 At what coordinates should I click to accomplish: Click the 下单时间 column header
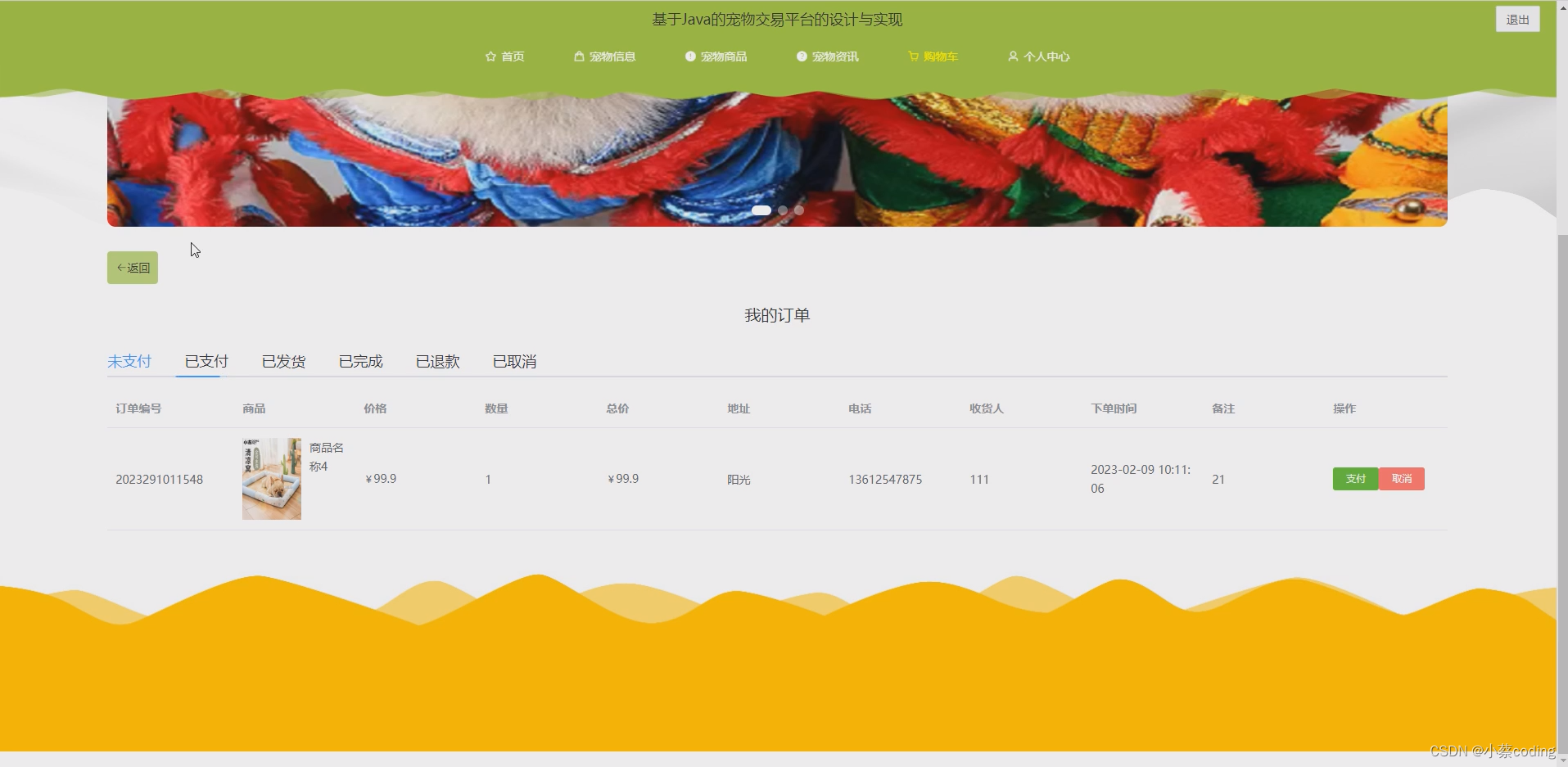[x=1114, y=408]
